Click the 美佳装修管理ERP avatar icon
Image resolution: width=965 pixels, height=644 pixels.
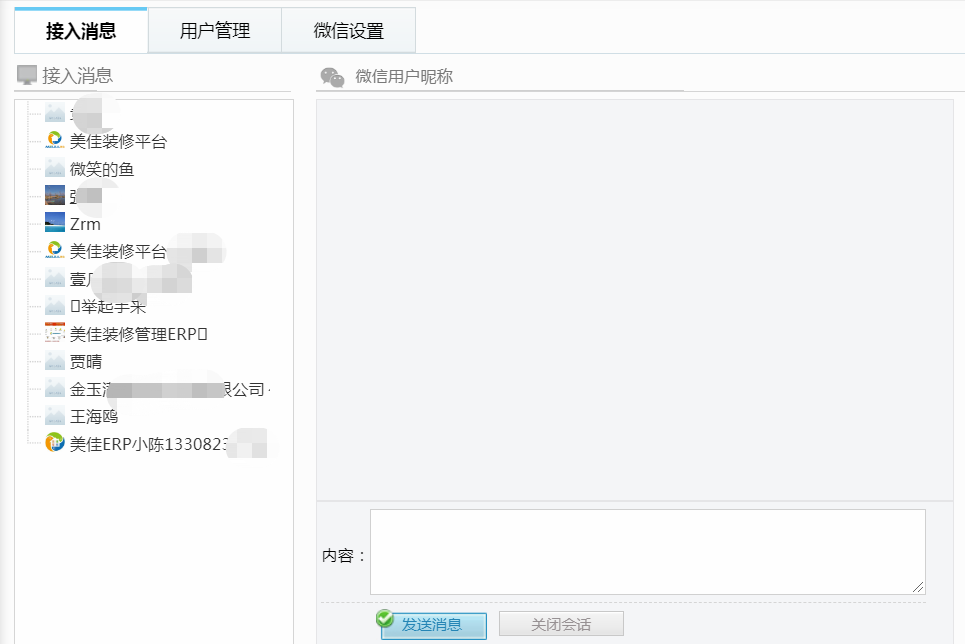coord(55,332)
